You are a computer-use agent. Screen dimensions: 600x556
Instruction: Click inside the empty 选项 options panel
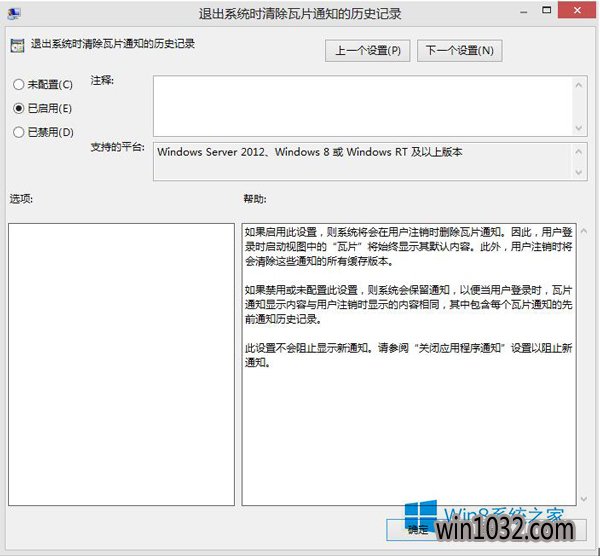tap(121, 362)
